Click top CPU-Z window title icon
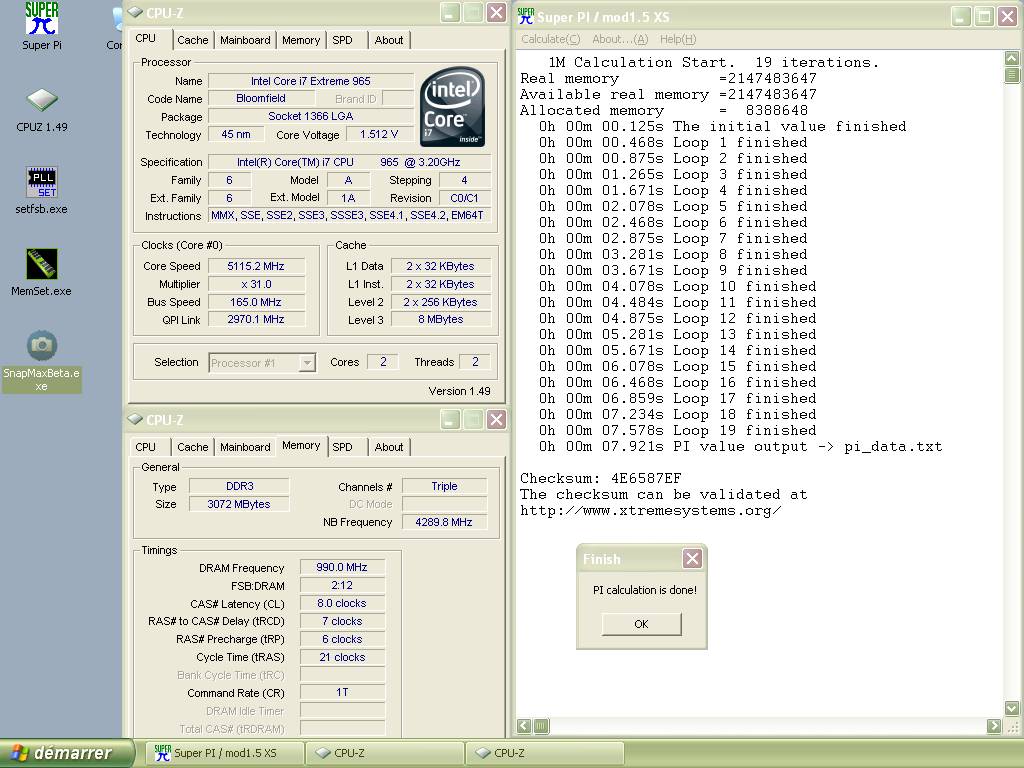The image size is (1024, 768). 135,12
